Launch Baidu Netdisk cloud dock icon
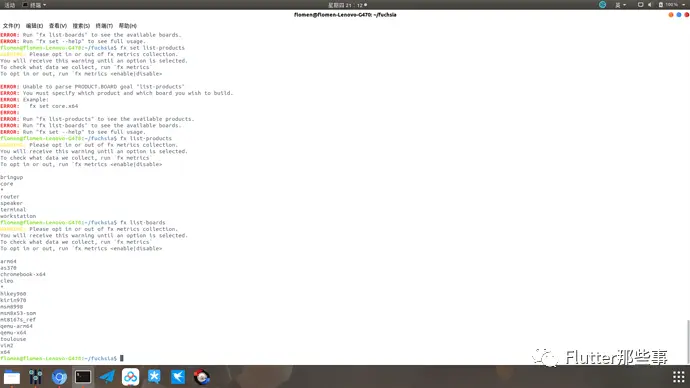This screenshot has width=690, height=388. coord(130,377)
